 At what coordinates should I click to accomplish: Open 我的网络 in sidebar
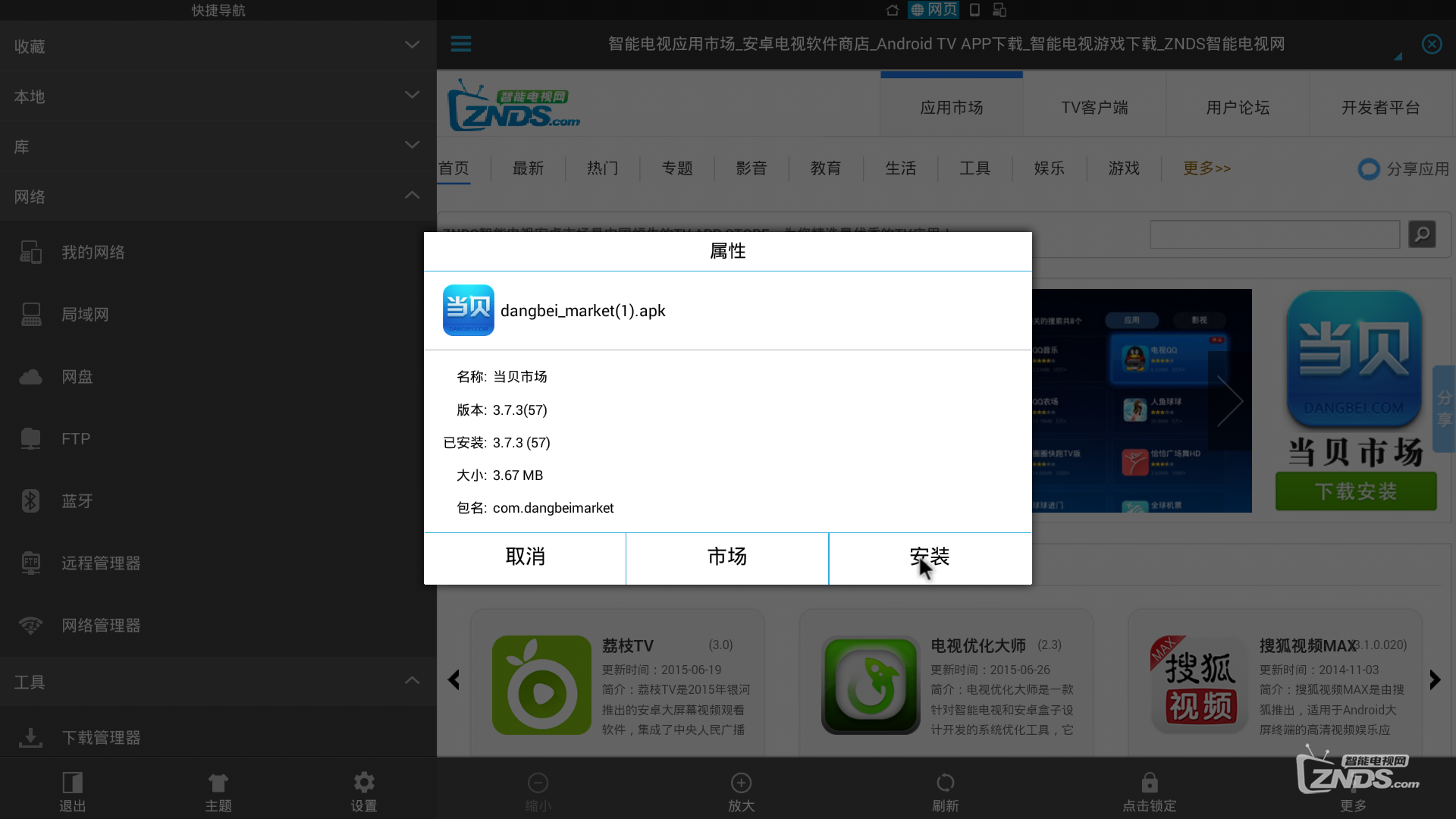[x=218, y=252]
